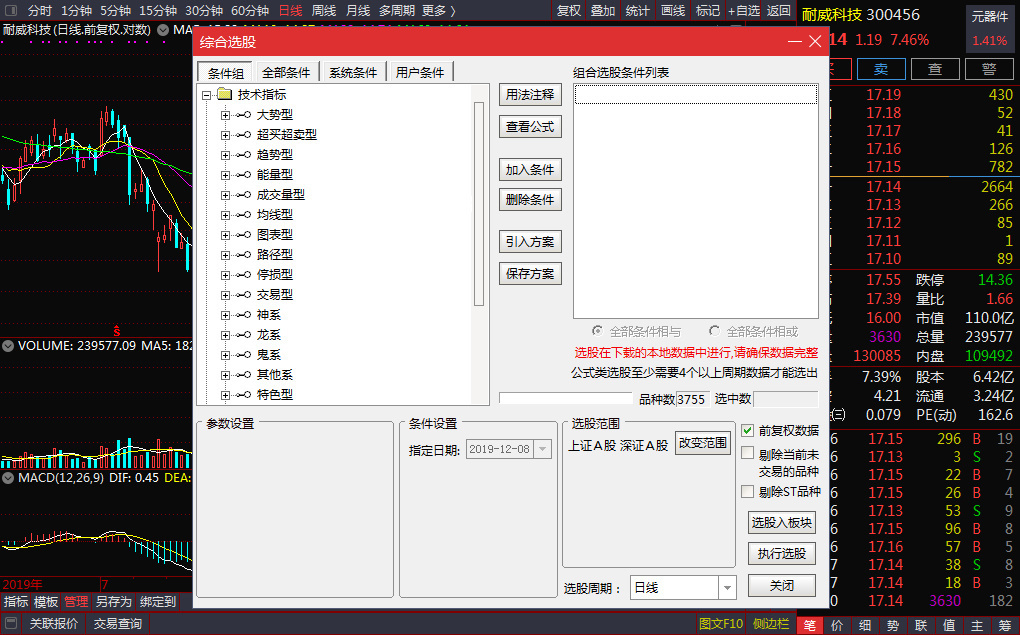Click the blue 卖 sell button
Image resolution: width=1020 pixels, height=635 pixels.
tap(881, 69)
